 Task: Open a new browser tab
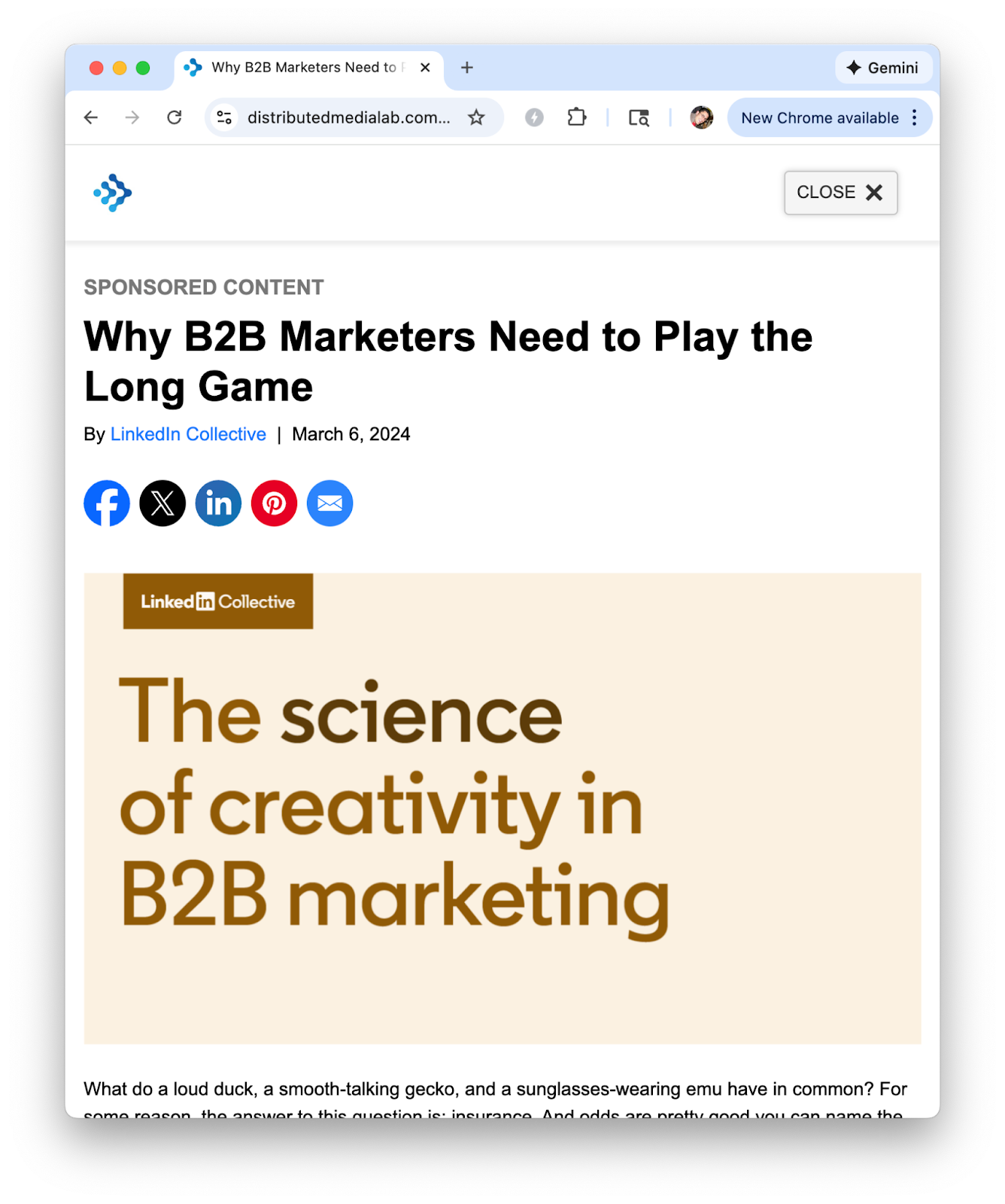tap(467, 68)
